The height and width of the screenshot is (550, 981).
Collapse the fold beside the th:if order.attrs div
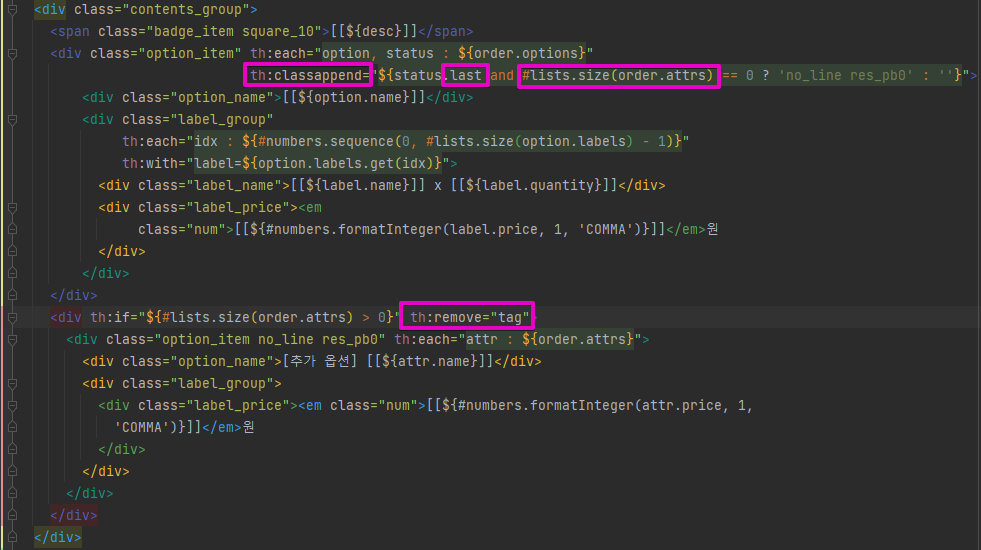coord(12,318)
